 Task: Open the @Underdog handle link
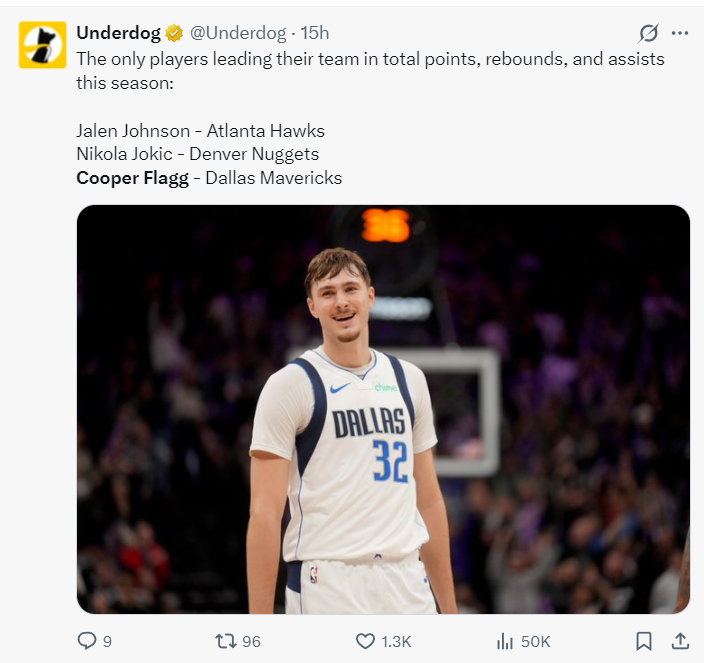click(237, 33)
